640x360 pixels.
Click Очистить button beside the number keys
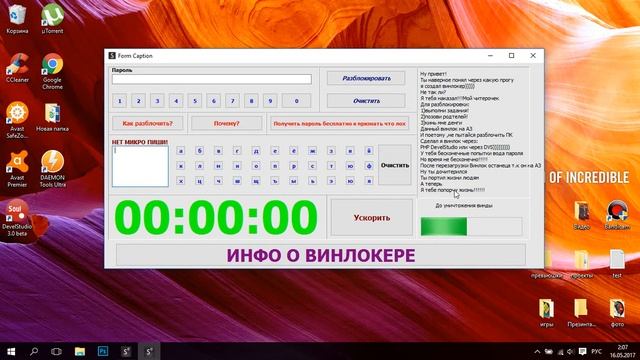coord(366,100)
